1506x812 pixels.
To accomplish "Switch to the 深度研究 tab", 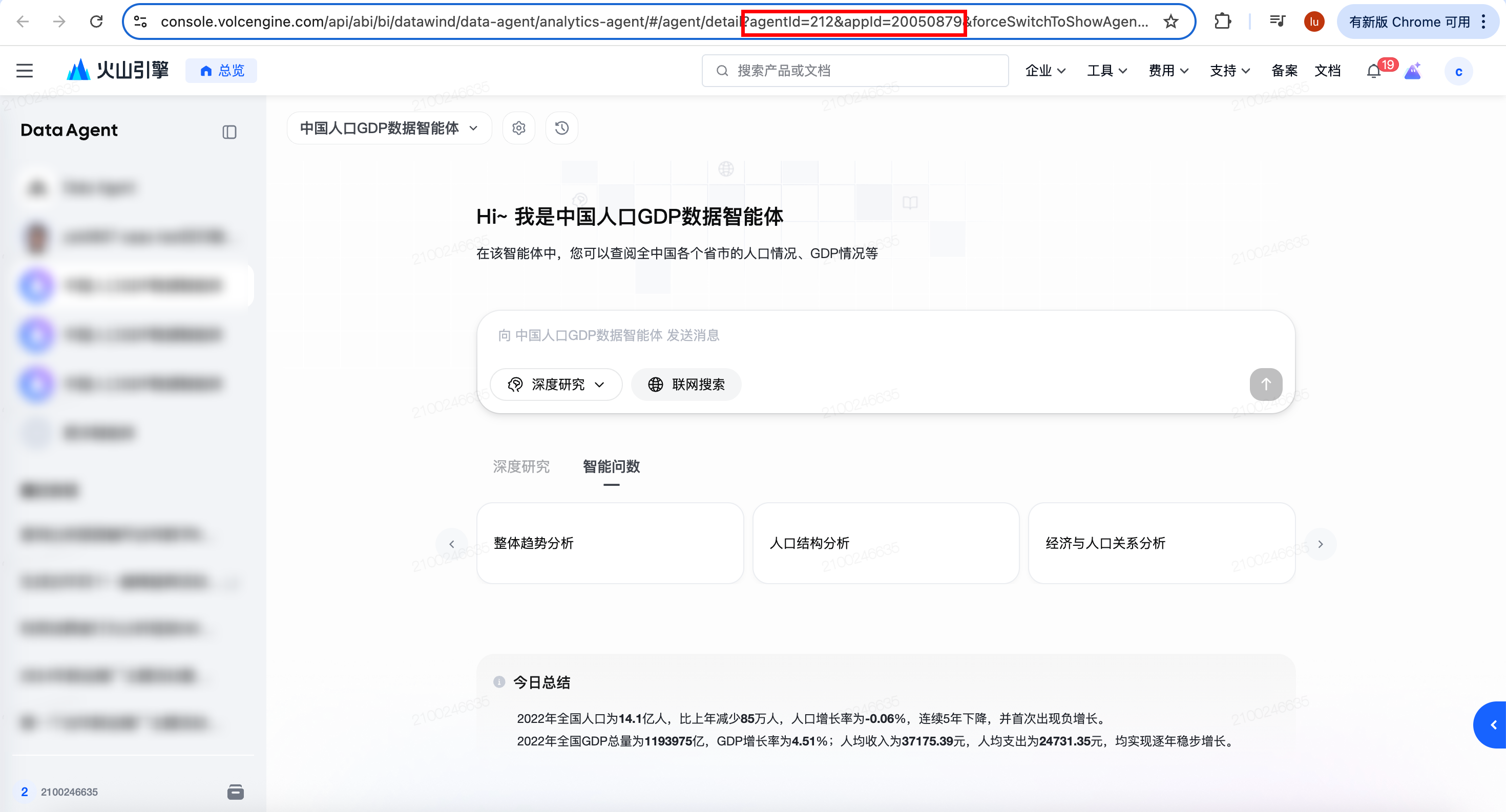I will (x=521, y=467).
